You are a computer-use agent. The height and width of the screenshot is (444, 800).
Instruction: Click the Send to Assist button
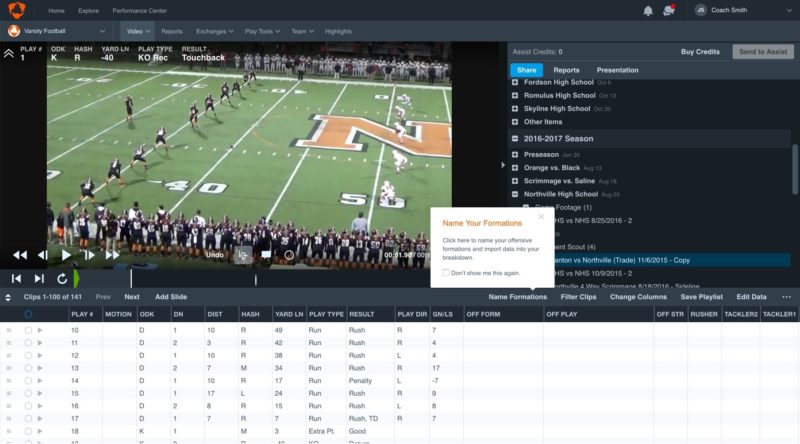763,52
